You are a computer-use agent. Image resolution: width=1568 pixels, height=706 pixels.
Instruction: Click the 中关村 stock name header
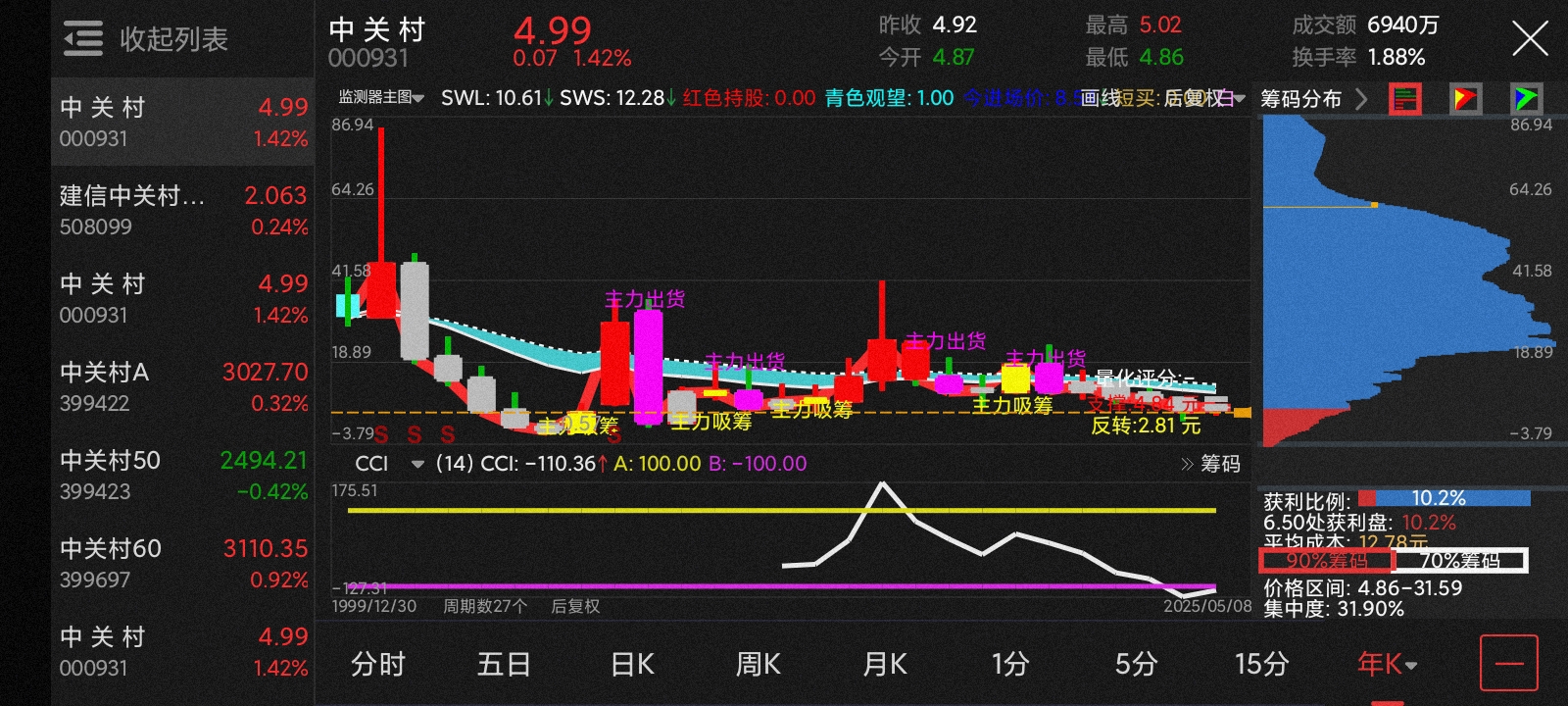(377, 29)
